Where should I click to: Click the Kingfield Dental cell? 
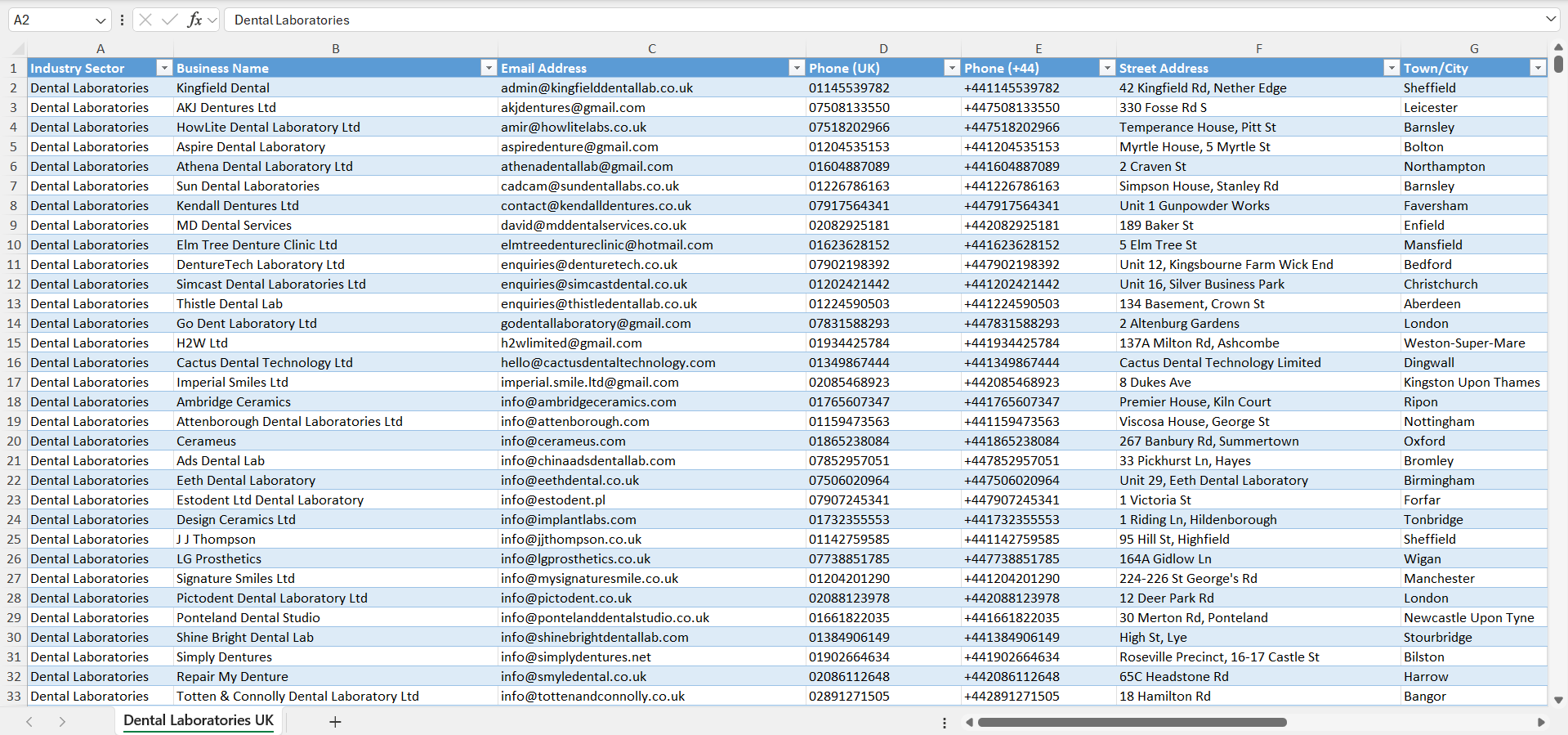click(x=336, y=87)
